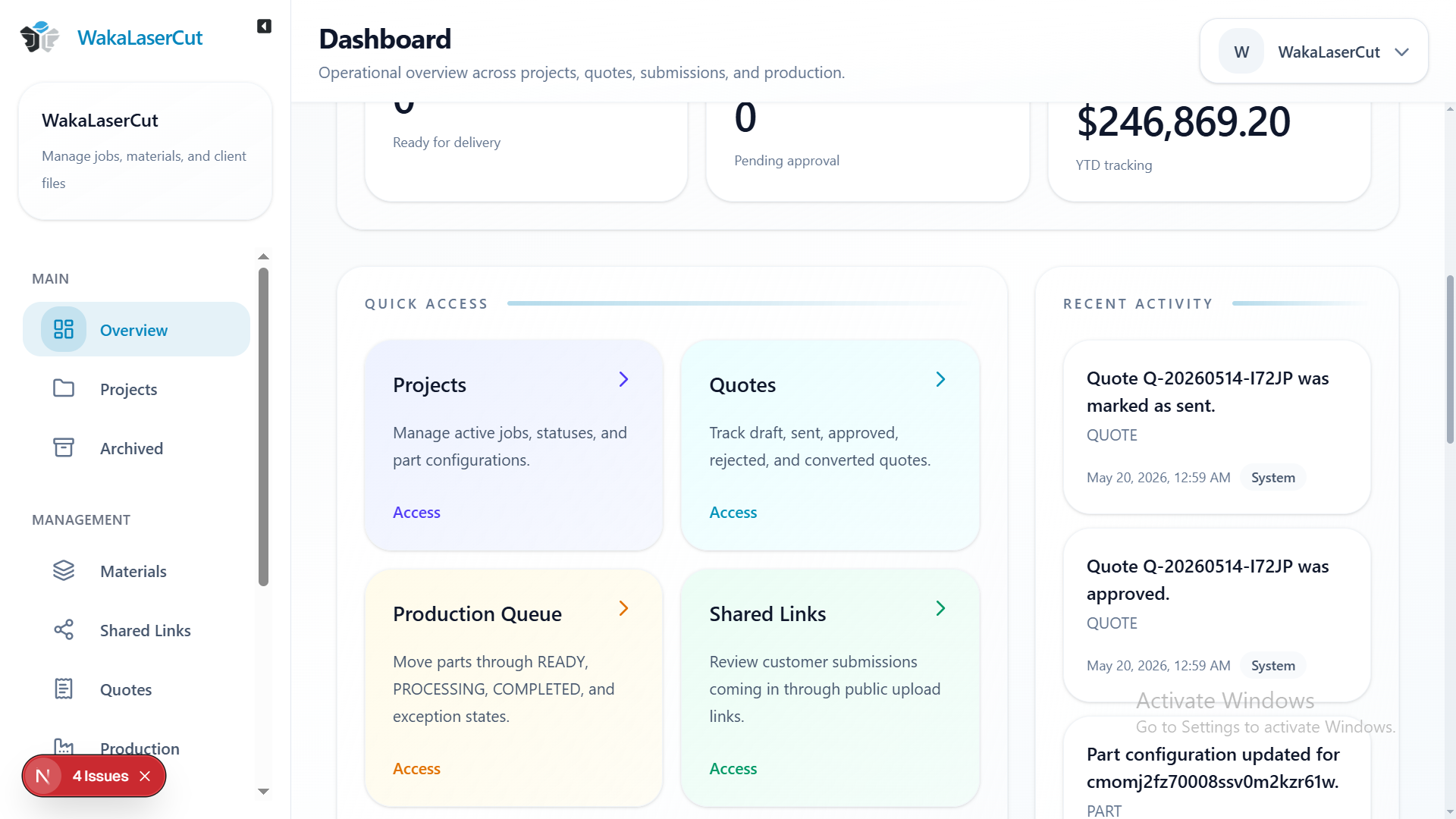The height and width of the screenshot is (819, 1456).
Task: Click the Ready for delivery stat label
Action: 447,142
